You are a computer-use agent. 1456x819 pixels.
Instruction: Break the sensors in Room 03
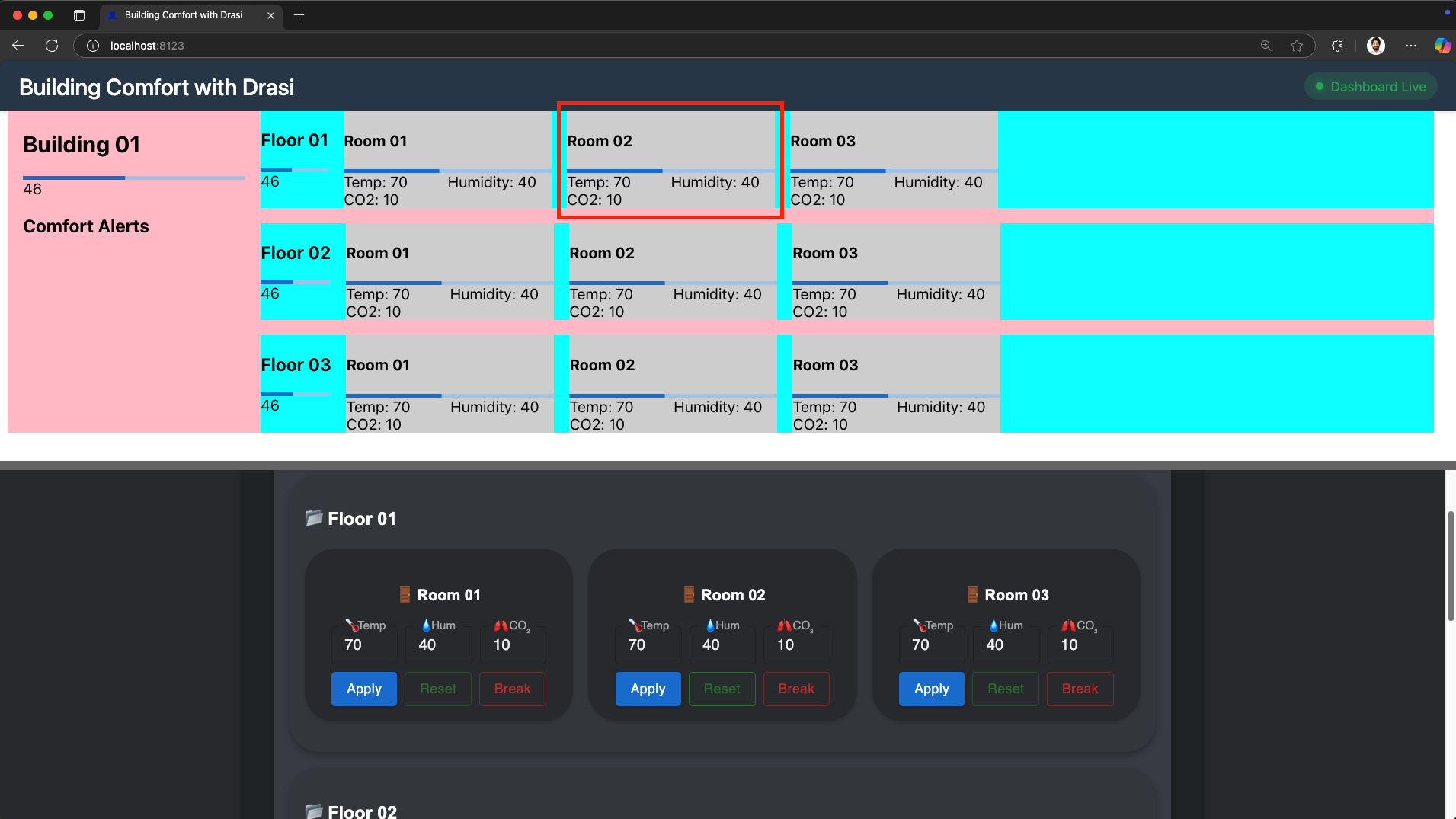(x=1080, y=689)
